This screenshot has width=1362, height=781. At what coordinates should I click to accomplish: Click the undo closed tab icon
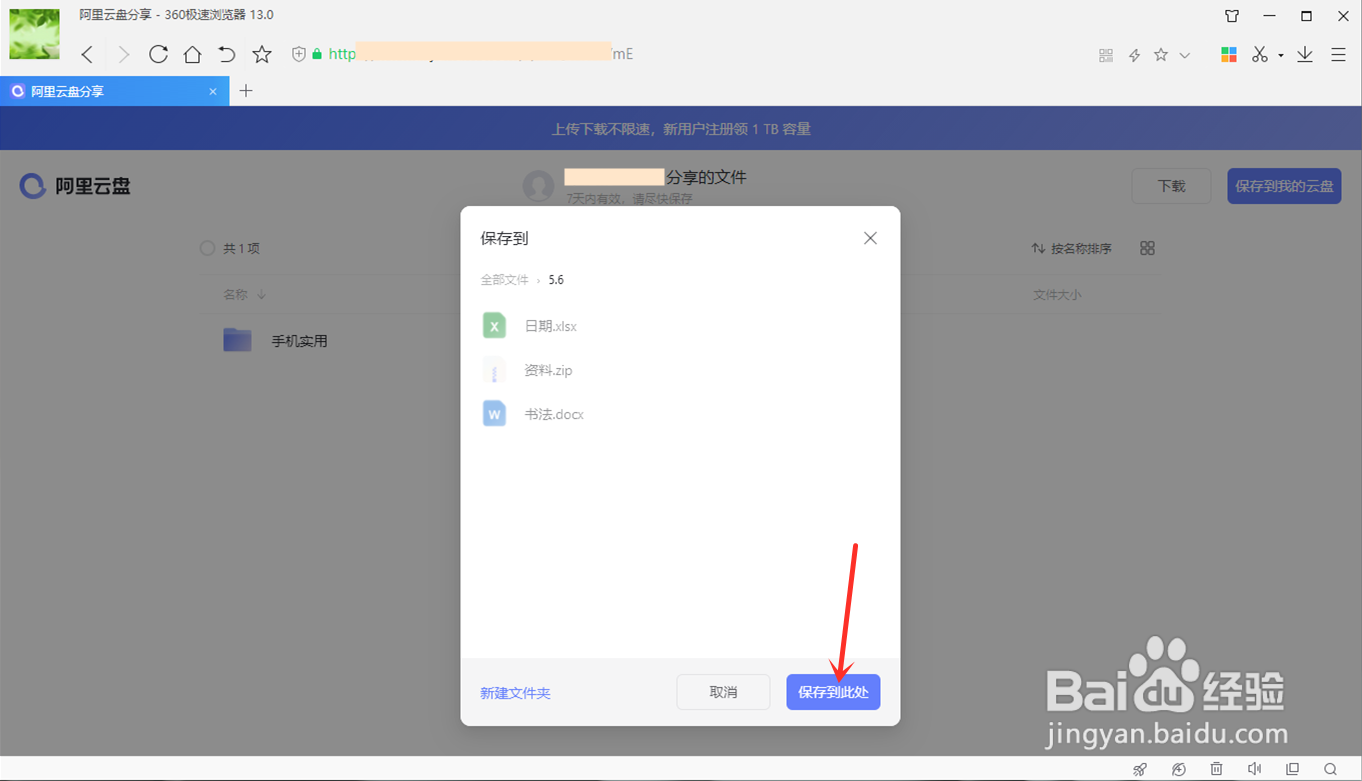[227, 54]
